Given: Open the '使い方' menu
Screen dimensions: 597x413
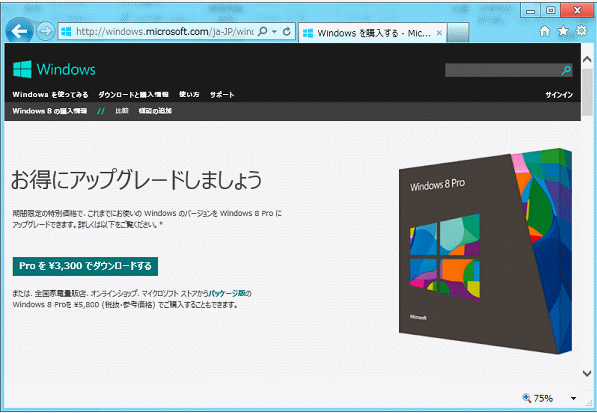Looking at the screenshot, I should point(189,94).
